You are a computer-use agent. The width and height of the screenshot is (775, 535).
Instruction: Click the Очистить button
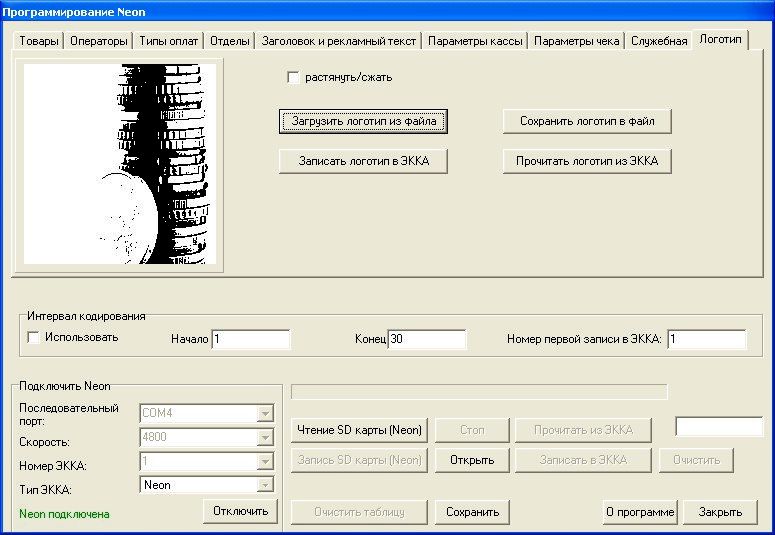coord(696,460)
